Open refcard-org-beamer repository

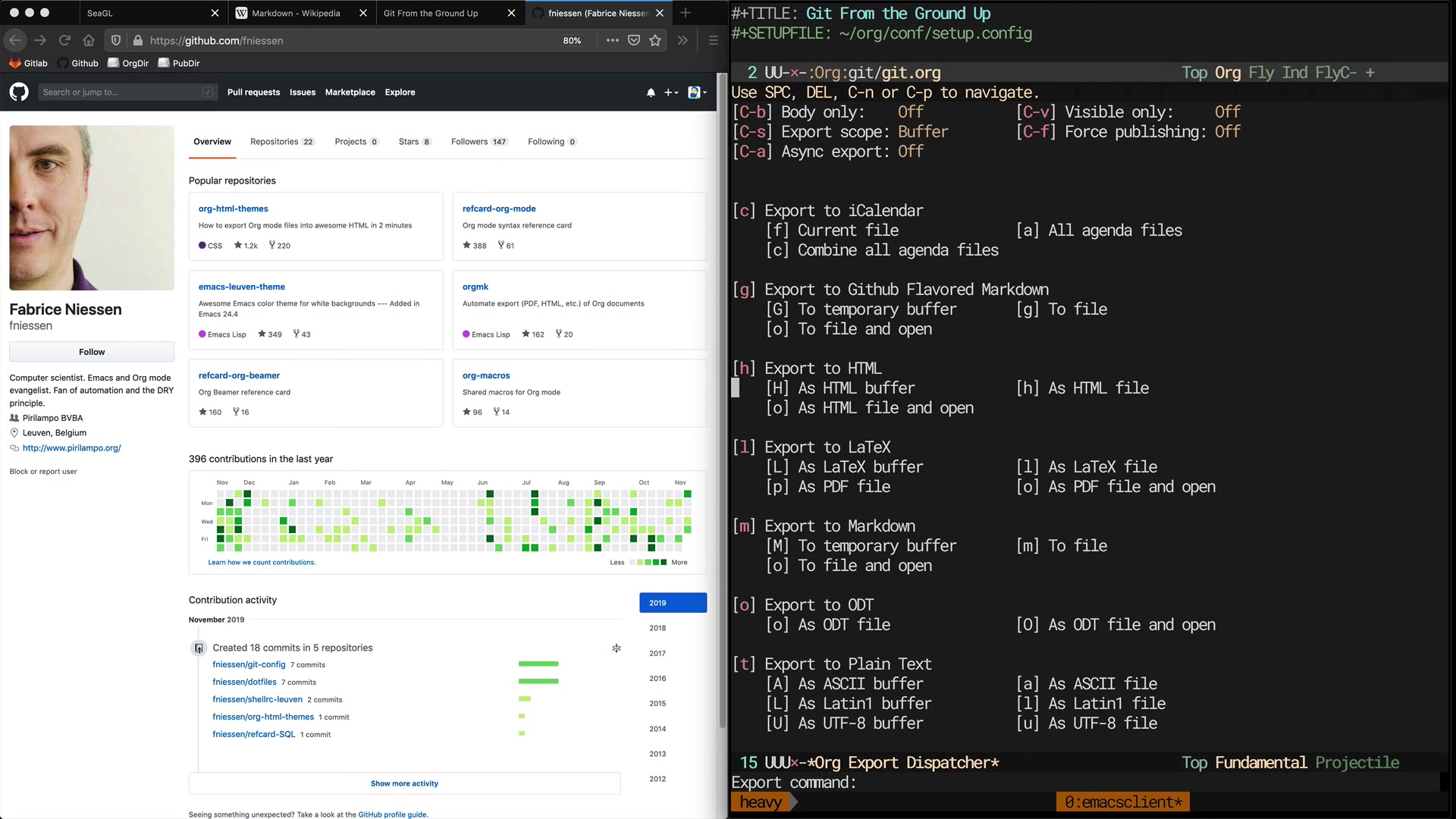239,375
